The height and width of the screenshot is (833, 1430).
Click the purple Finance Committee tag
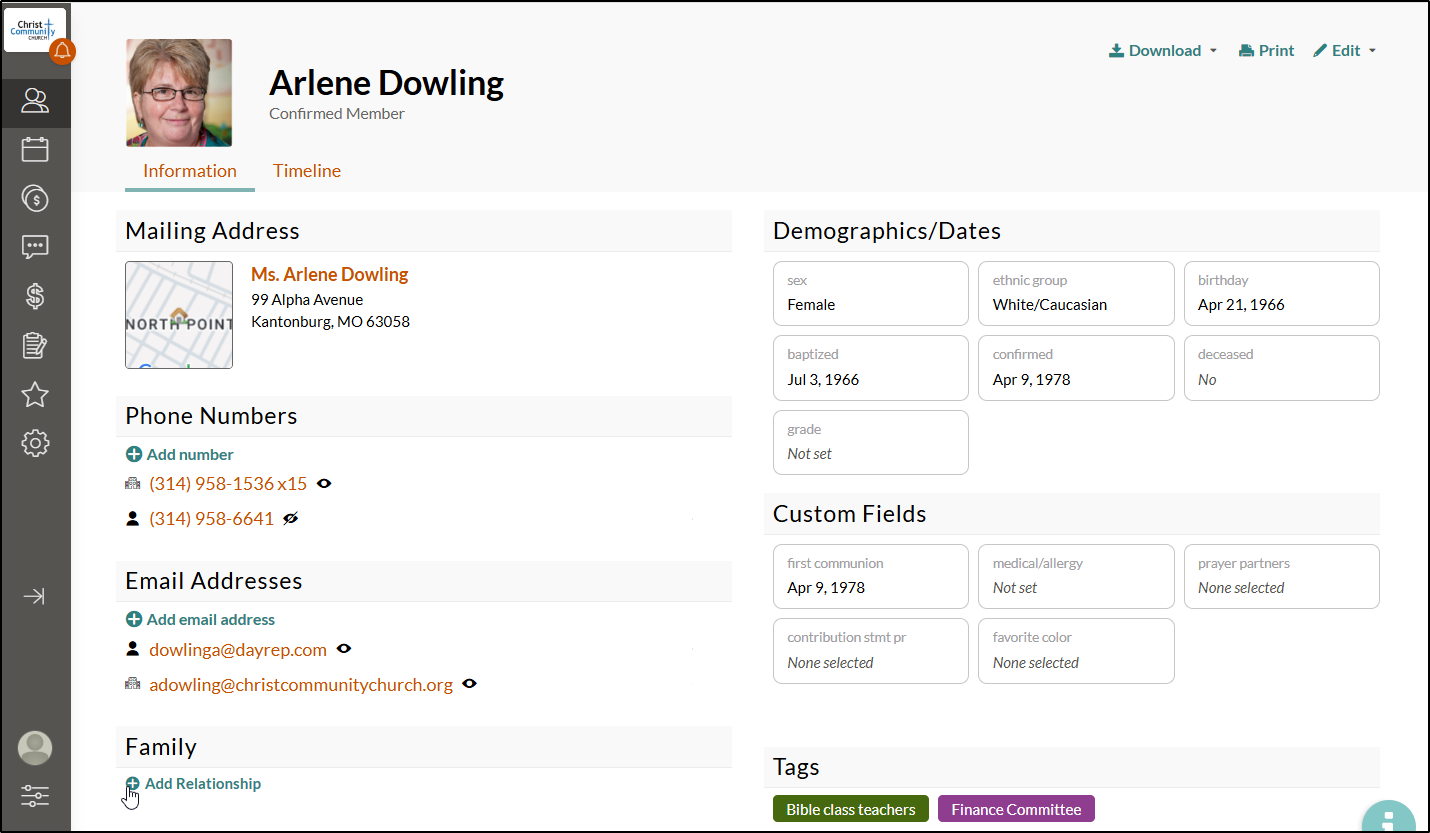pyautogui.click(x=1016, y=809)
